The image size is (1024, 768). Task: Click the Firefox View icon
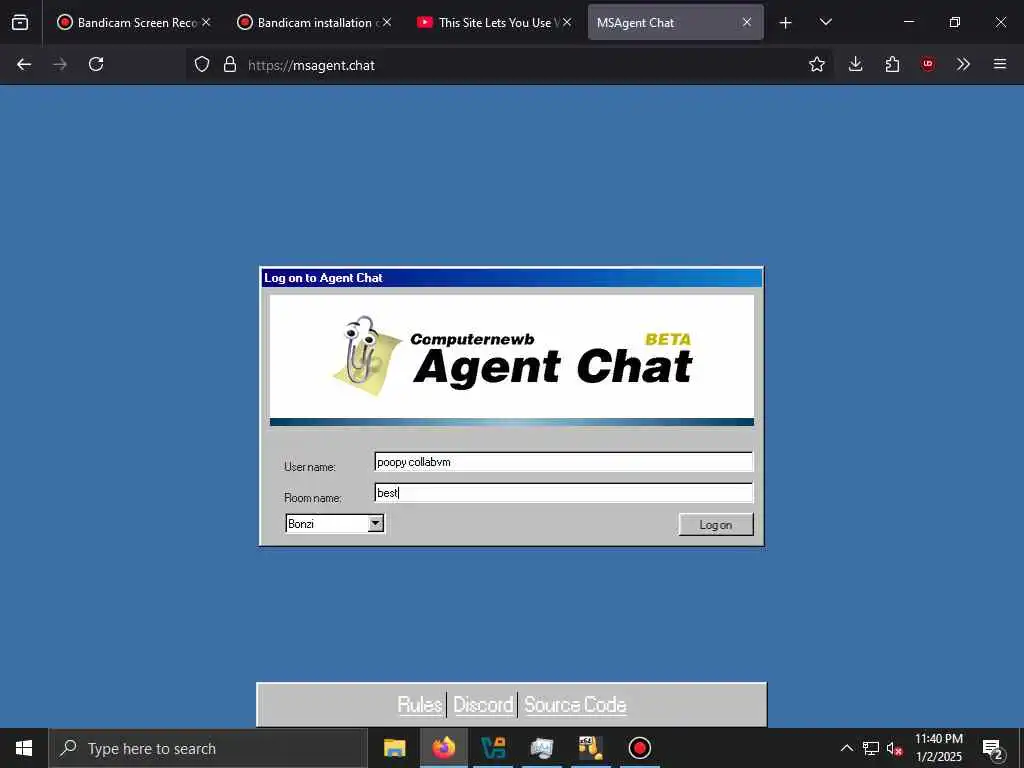click(20, 22)
